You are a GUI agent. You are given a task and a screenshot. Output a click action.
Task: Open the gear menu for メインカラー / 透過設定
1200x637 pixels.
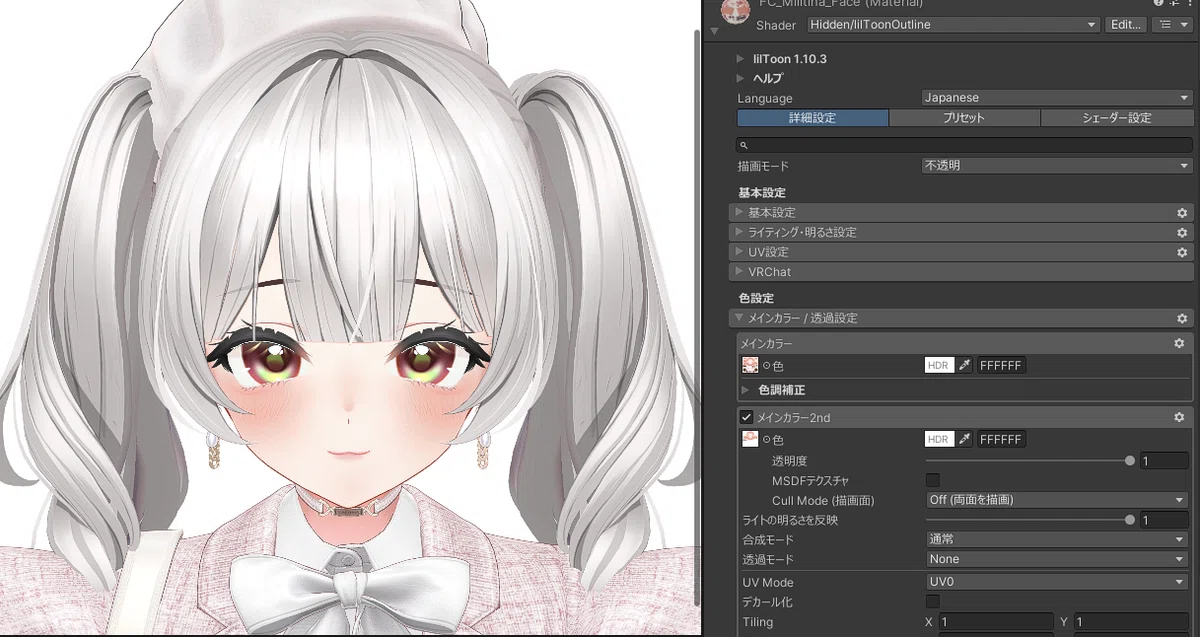tap(1182, 318)
